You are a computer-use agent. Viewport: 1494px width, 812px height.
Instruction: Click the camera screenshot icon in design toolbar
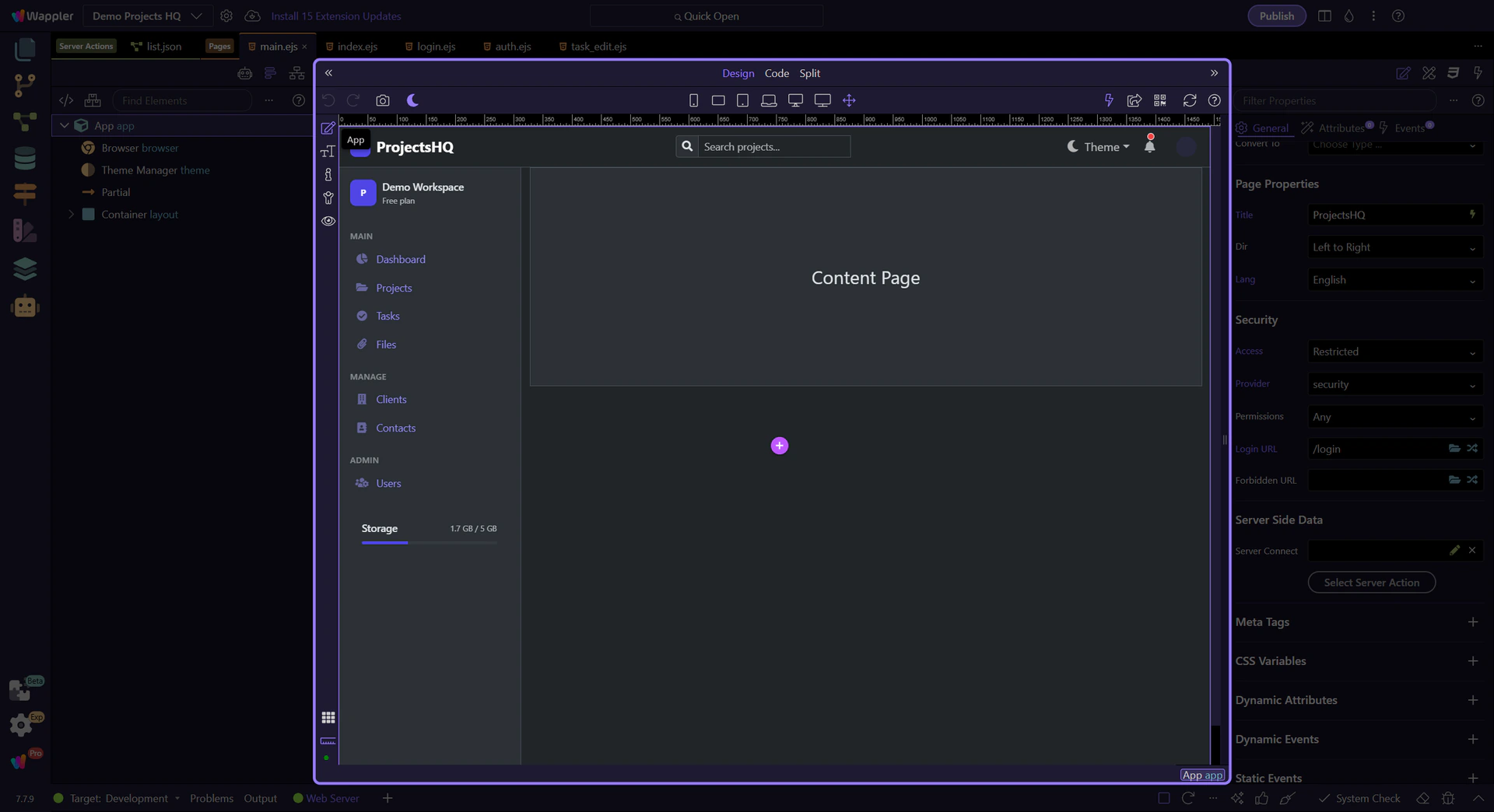pyautogui.click(x=382, y=100)
